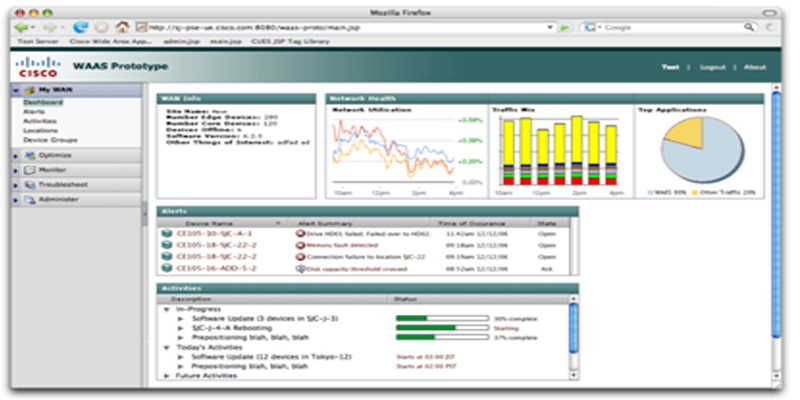The width and height of the screenshot is (800, 400).
Task: Click the Optimize section icon
Action: tap(30, 155)
